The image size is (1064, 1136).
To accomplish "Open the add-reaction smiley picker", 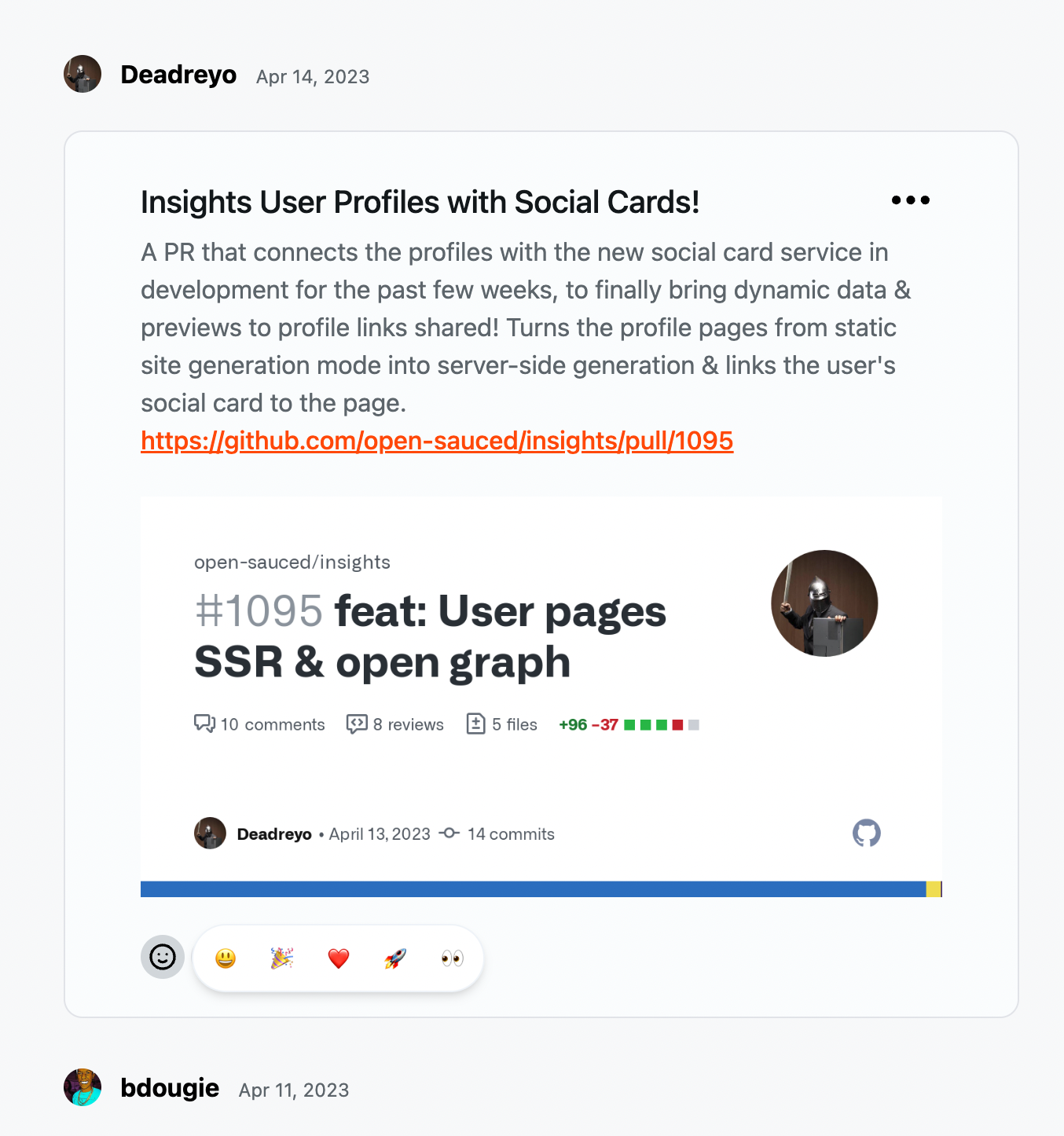I will 162,957.
